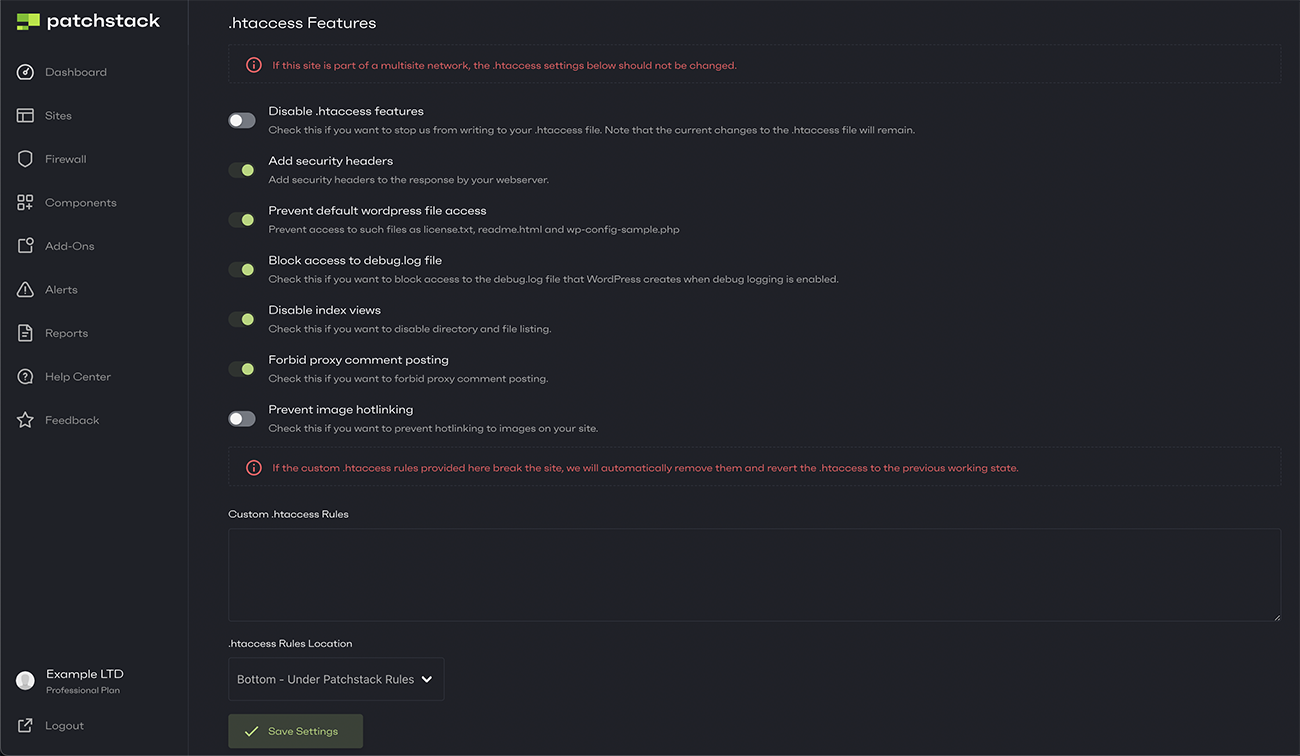Toggle Disable .htaccess features switch
Screen dimensions: 1300x756
pos(242,120)
